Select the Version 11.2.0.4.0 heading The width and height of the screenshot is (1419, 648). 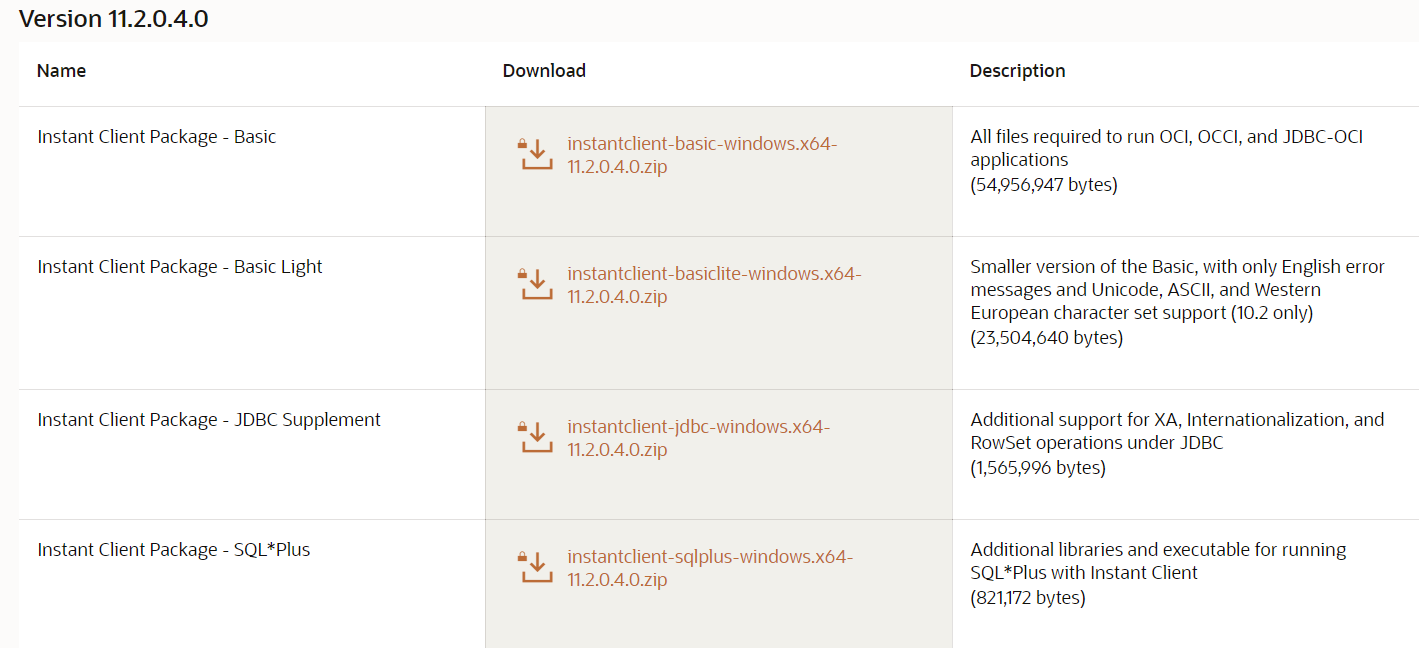112,18
